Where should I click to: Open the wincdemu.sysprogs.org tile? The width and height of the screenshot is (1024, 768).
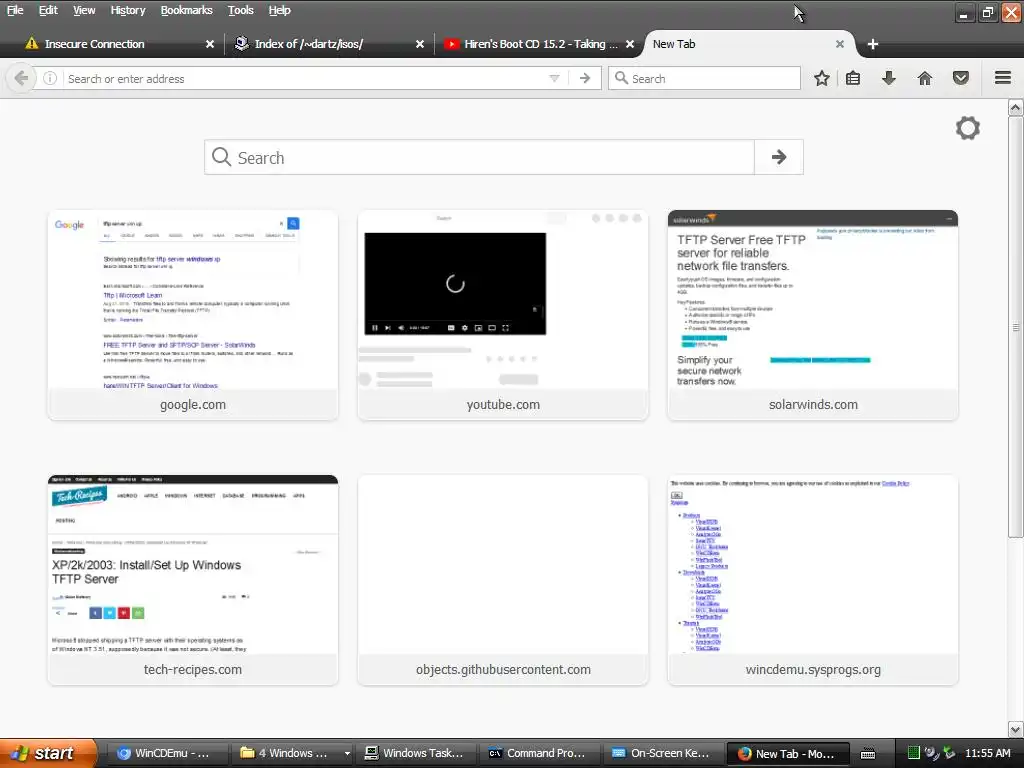pos(813,580)
